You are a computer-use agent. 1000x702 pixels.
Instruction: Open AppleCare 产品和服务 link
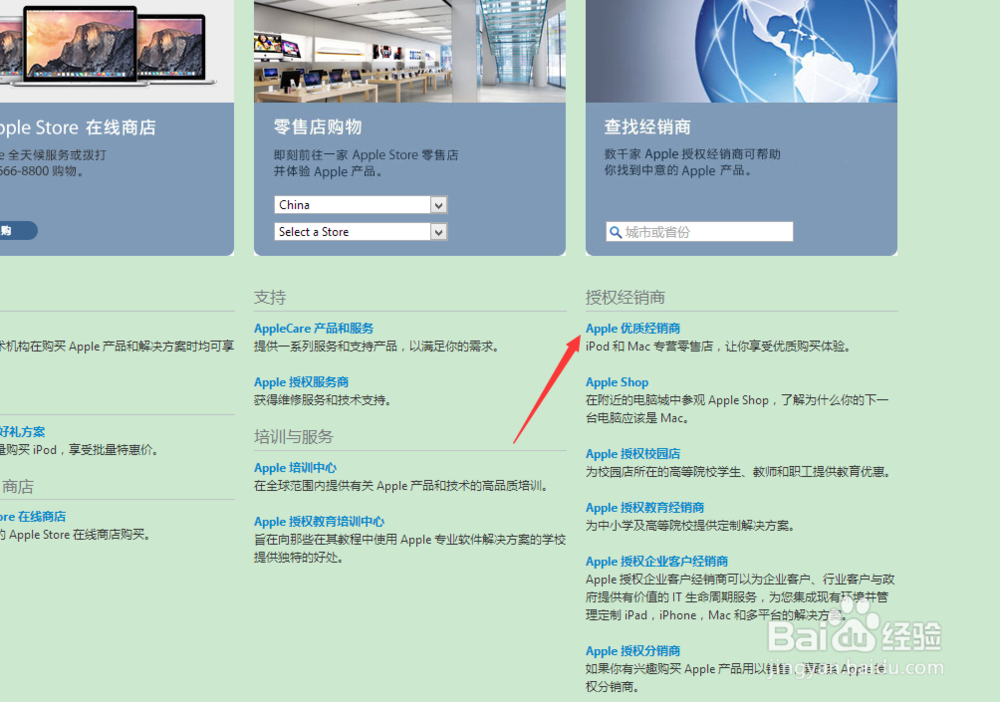[314, 328]
